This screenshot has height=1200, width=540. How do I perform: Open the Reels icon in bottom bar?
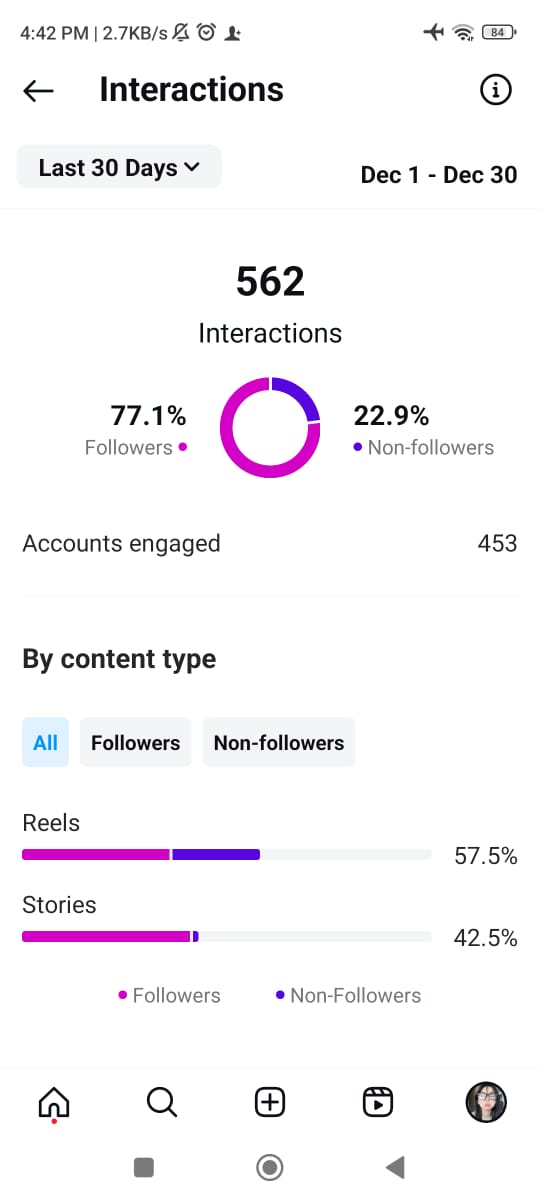click(x=378, y=1102)
